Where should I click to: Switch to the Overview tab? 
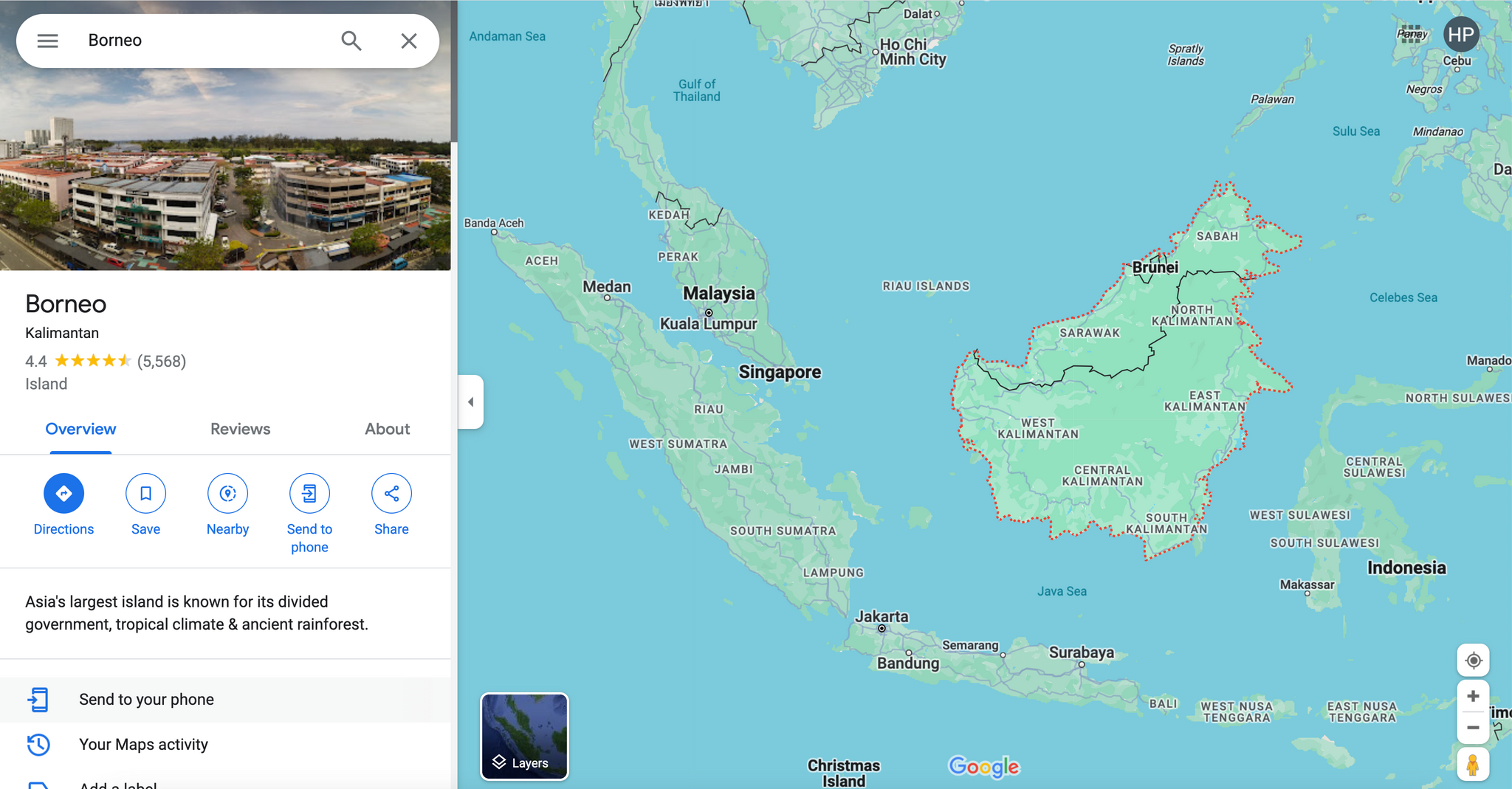pyautogui.click(x=80, y=429)
